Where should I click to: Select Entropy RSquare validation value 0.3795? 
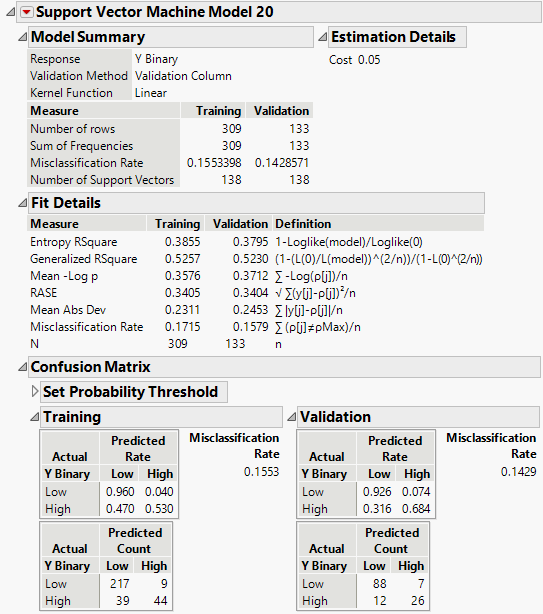[251, 242]
